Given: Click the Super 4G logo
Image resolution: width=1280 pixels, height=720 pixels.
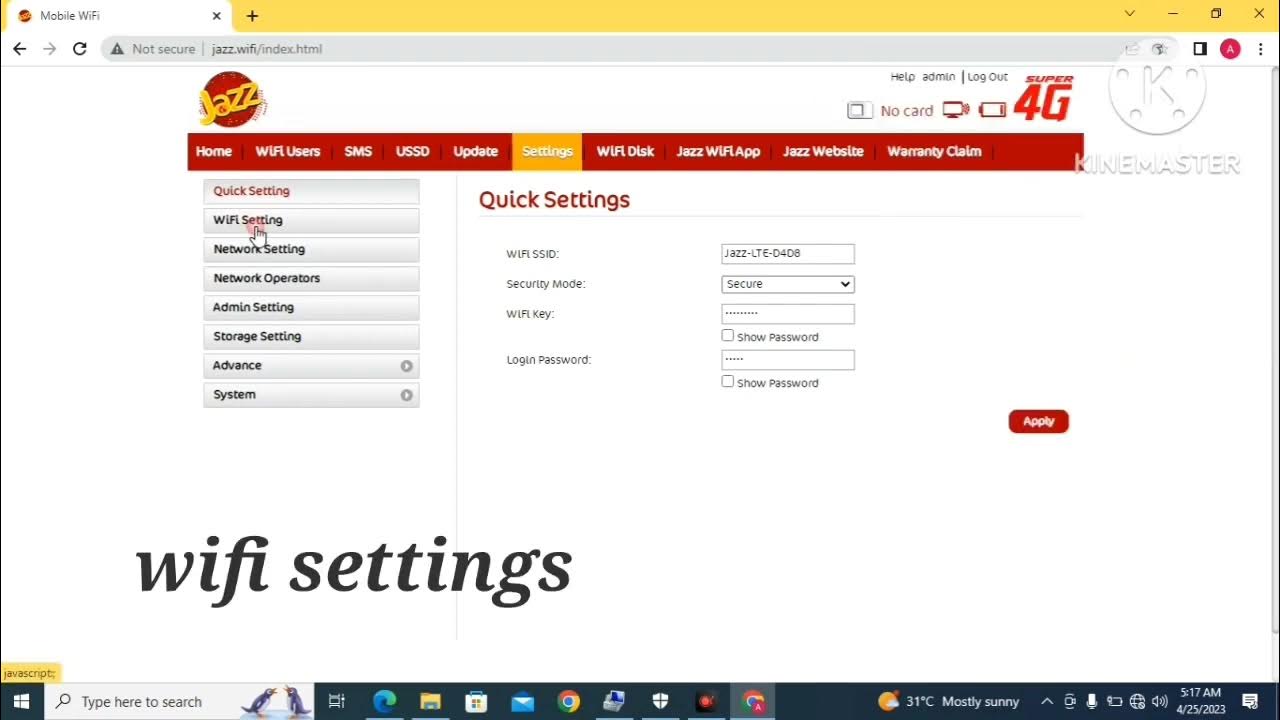Looking at the screenshot, I should pyautogui.click(x=1044, y=98).
